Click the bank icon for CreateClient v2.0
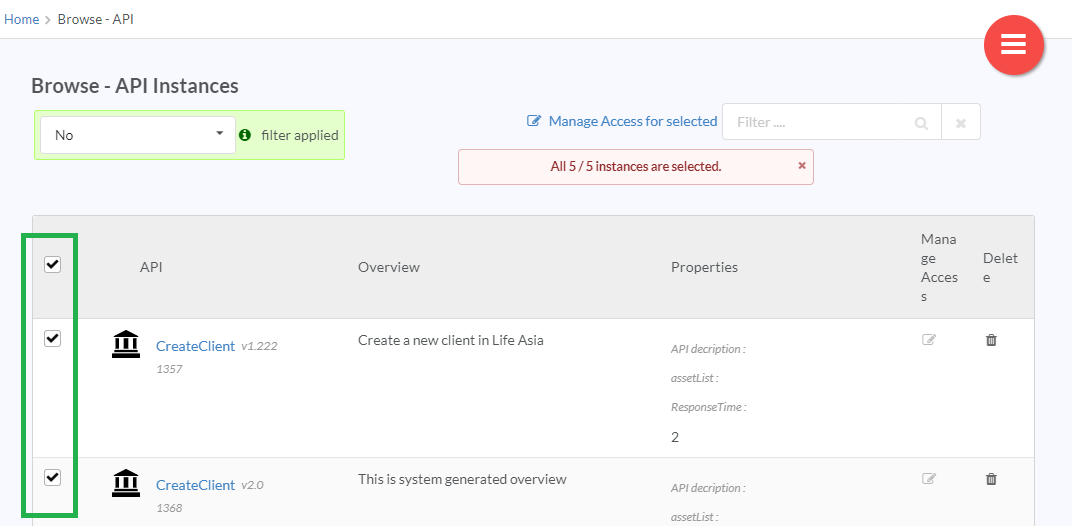This screenshot has width=1072, height=526. [x=126, y=483]
